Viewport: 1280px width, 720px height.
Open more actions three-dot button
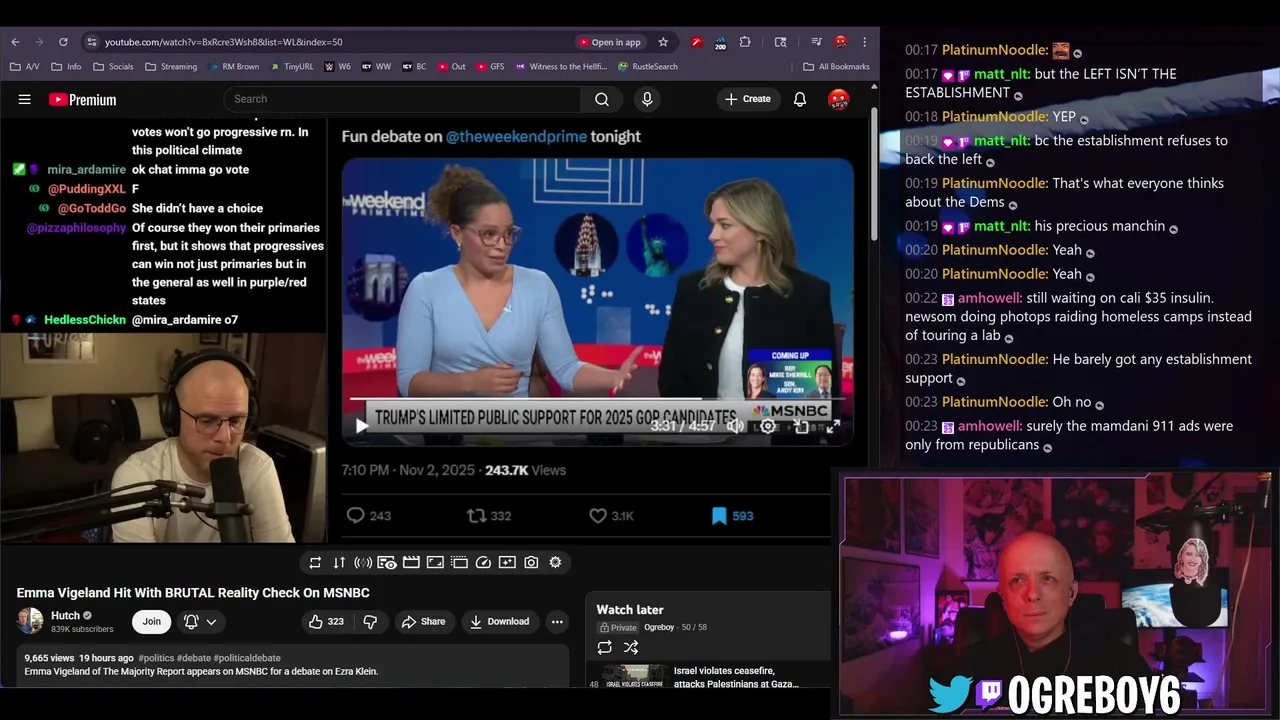557,621
